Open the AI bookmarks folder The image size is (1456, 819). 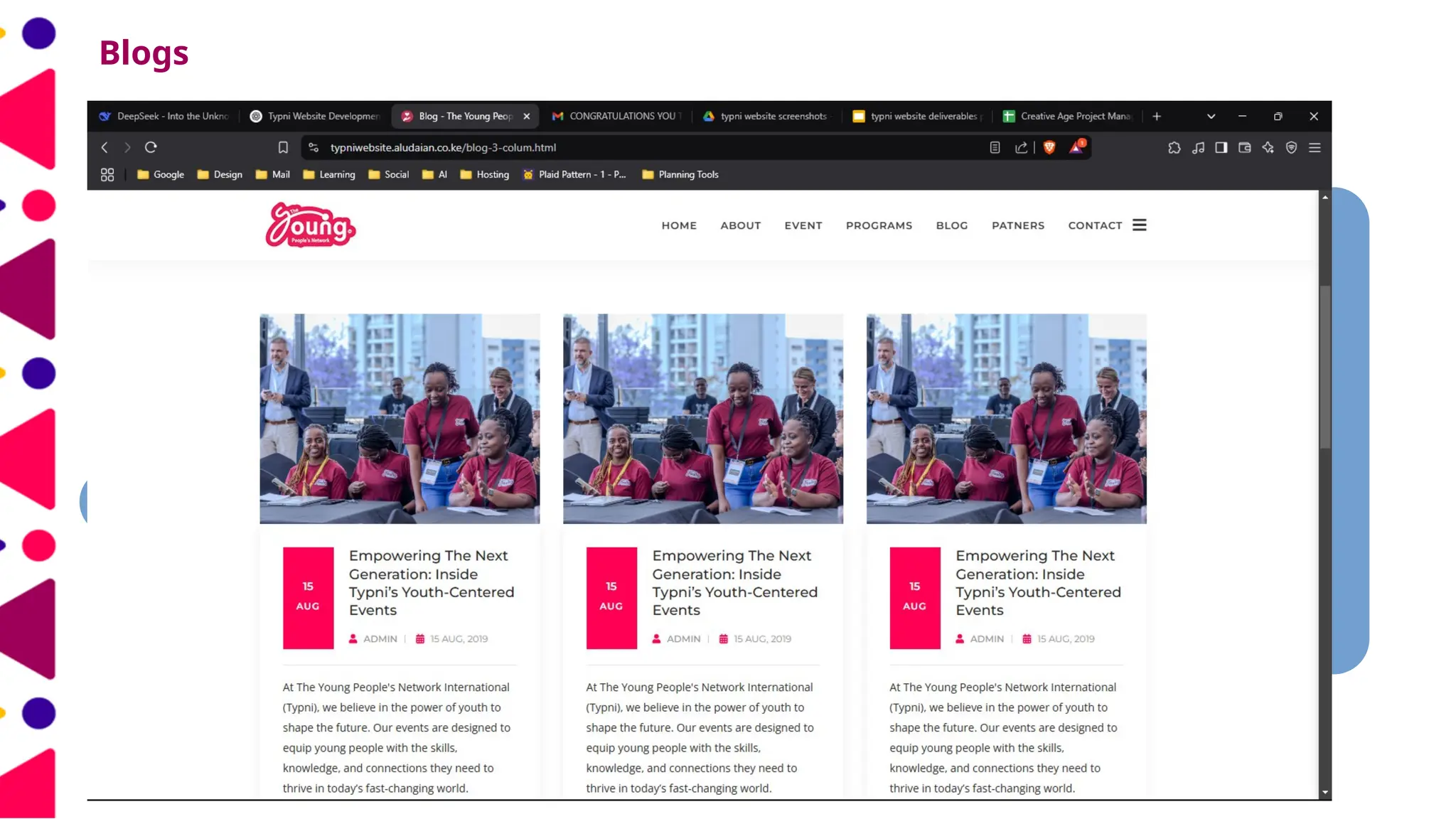coord(434,174)
